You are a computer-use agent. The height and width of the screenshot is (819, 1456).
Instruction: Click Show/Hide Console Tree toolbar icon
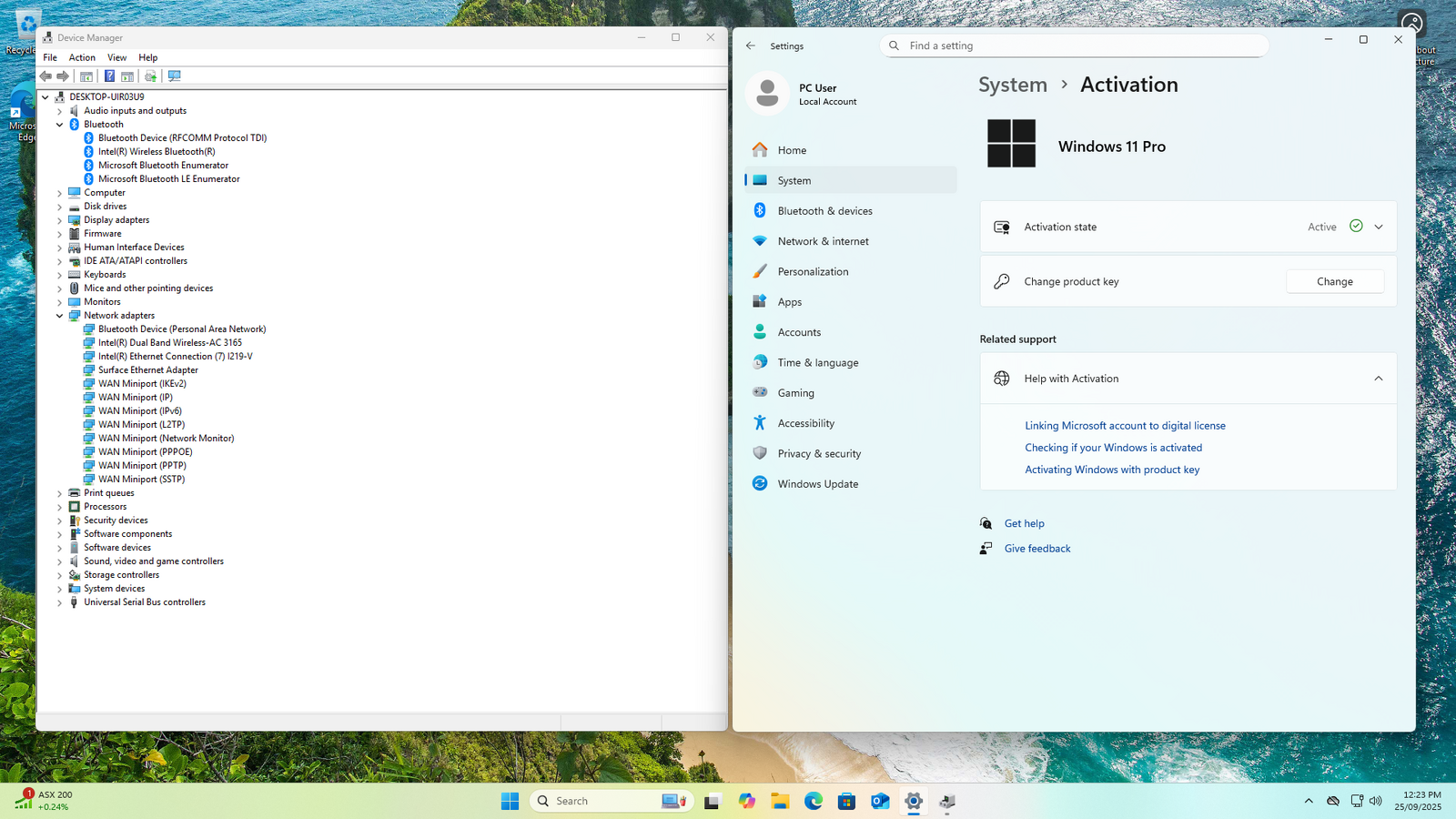[x=86, y=76]
